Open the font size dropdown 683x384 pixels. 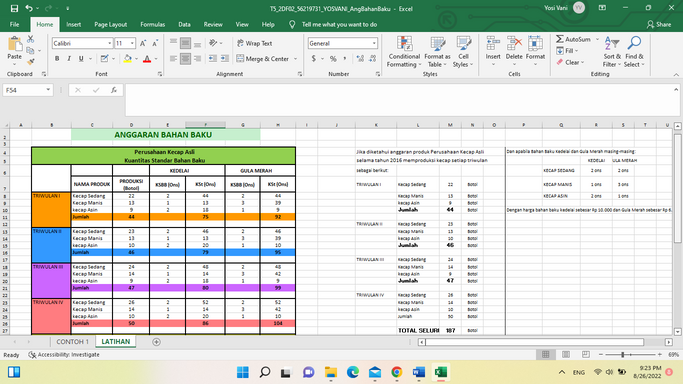coord(132,43)
